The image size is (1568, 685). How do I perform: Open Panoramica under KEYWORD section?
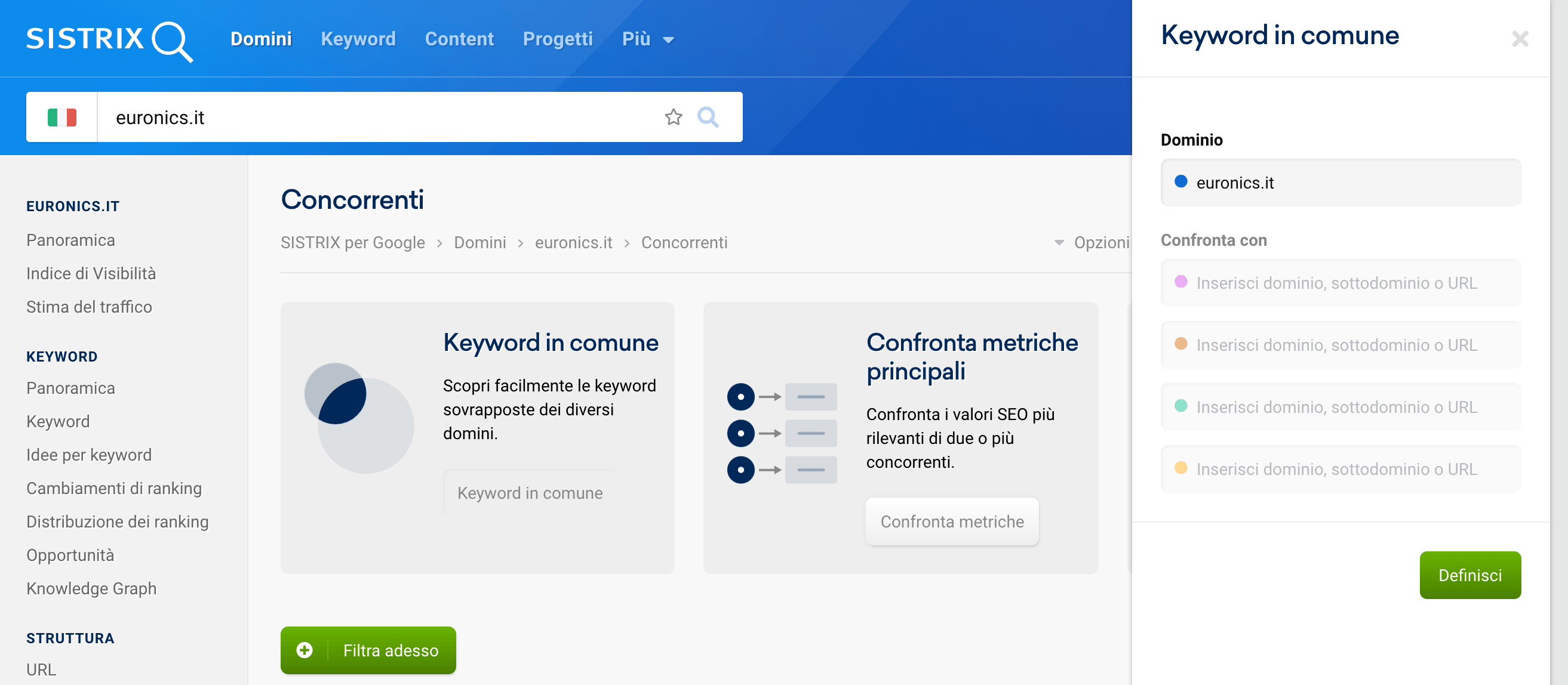pyautogui.click(x=70, y=388)
